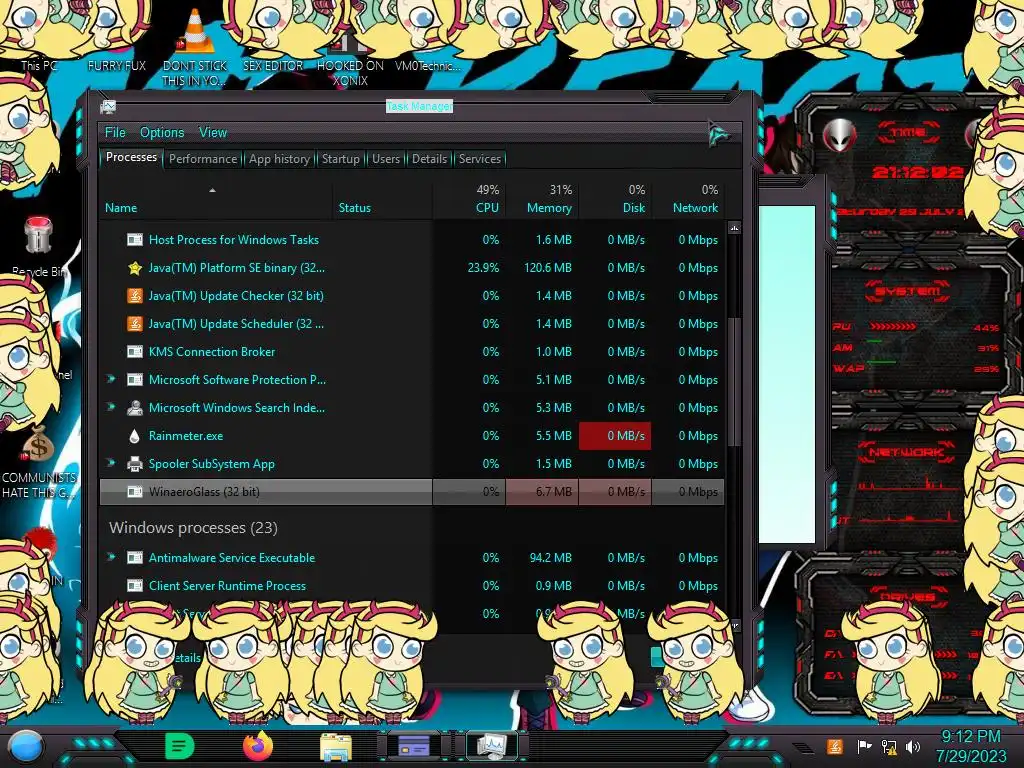The height and width of the screenshot is (768, 1024).
Task: Expand the Spooler SubSystem App row
Action: point(111,463)
